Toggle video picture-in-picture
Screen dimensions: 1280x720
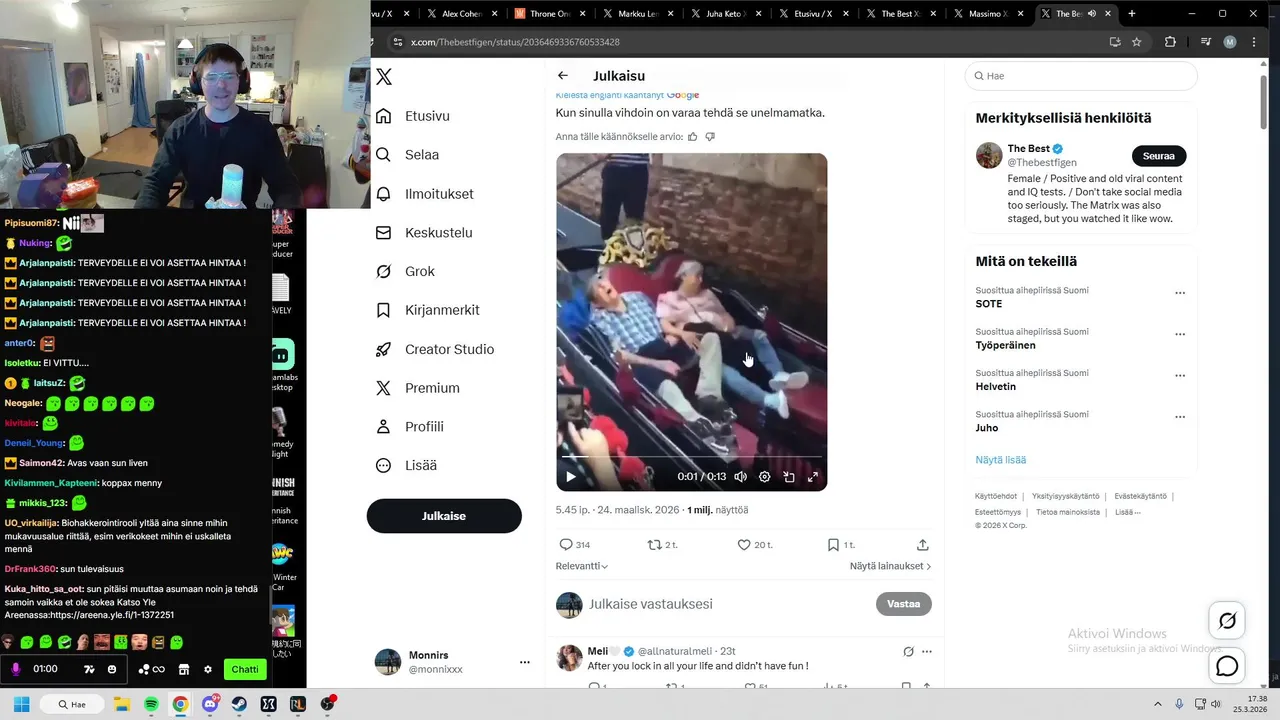pos(789,477)
